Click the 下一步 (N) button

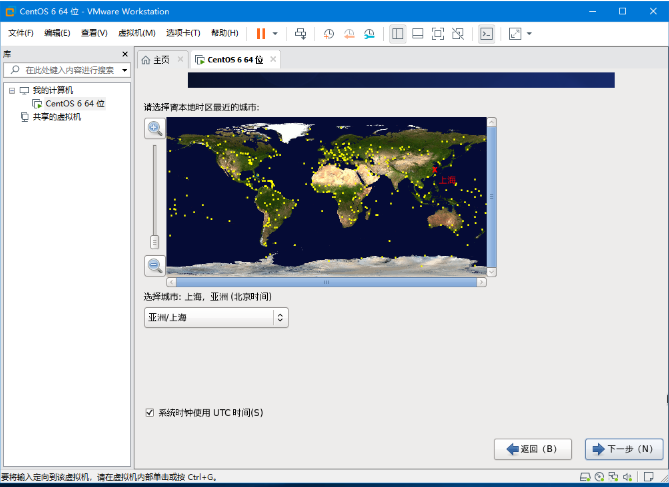(x=625, y=449)
